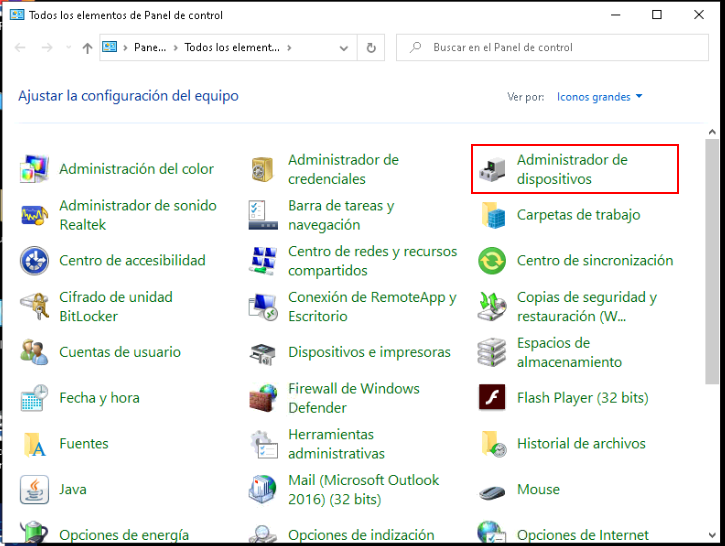725x546 pixels.
Task: Open the Administrador de dispositivos icon
Action: pos(492,169)
